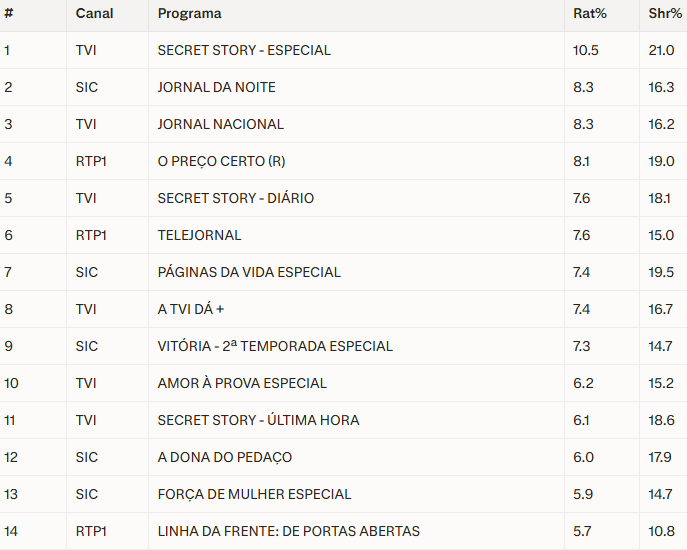
Task: Click the 21.0 share value
Action: [661, 50]
